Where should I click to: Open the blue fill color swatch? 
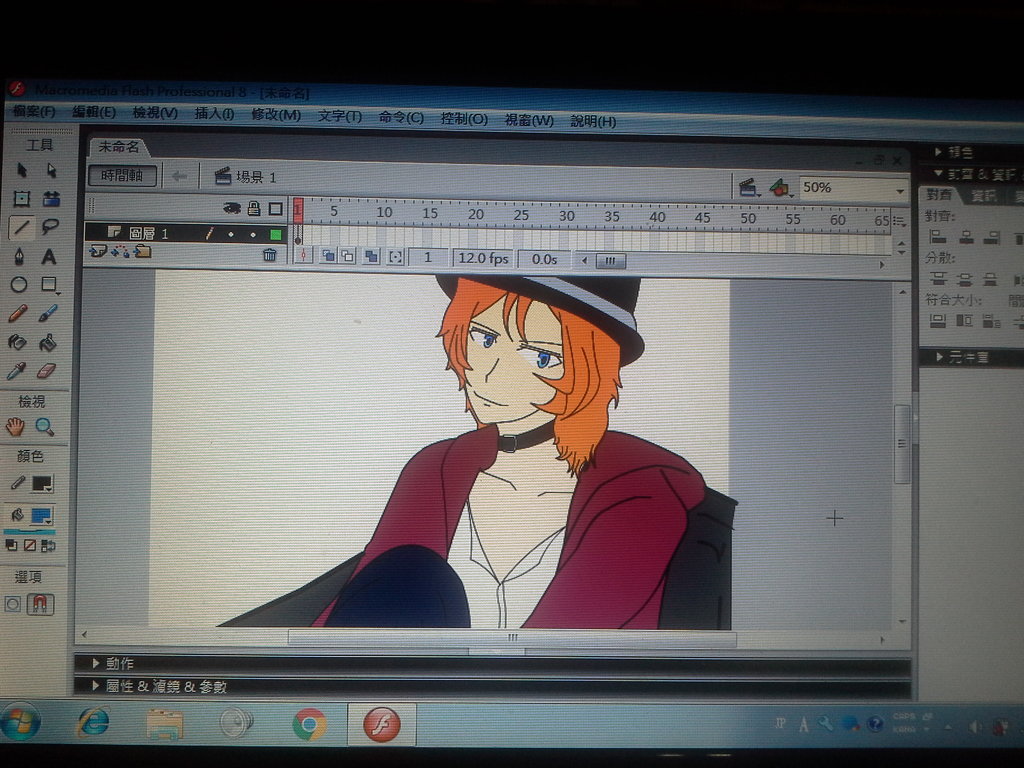41,516
